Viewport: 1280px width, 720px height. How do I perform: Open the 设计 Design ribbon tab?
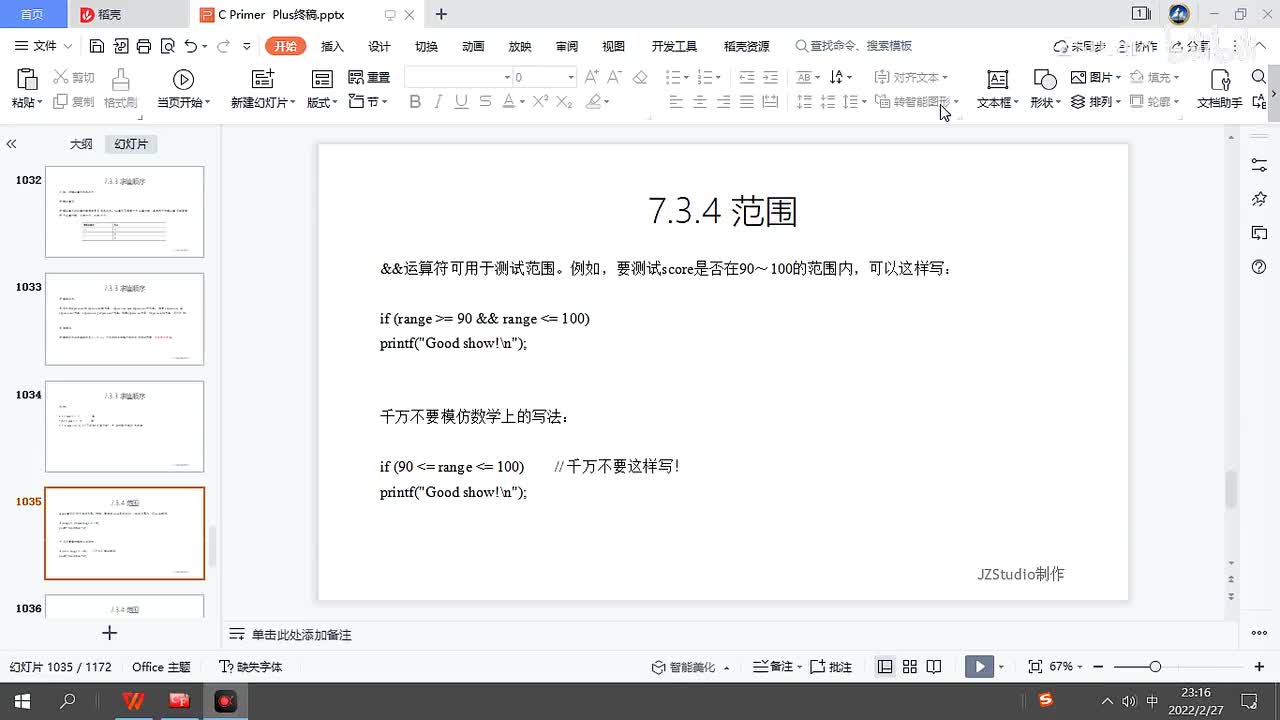click(x=379, y=46)
